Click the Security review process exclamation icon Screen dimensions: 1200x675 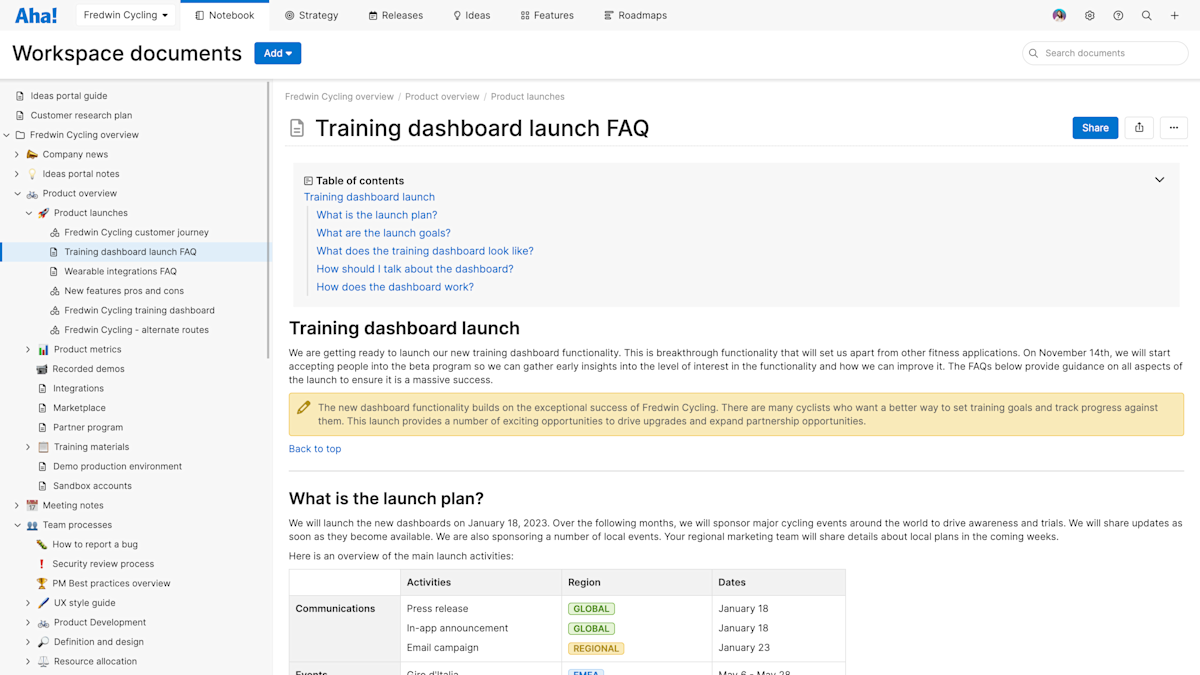(x=42, y=564)
